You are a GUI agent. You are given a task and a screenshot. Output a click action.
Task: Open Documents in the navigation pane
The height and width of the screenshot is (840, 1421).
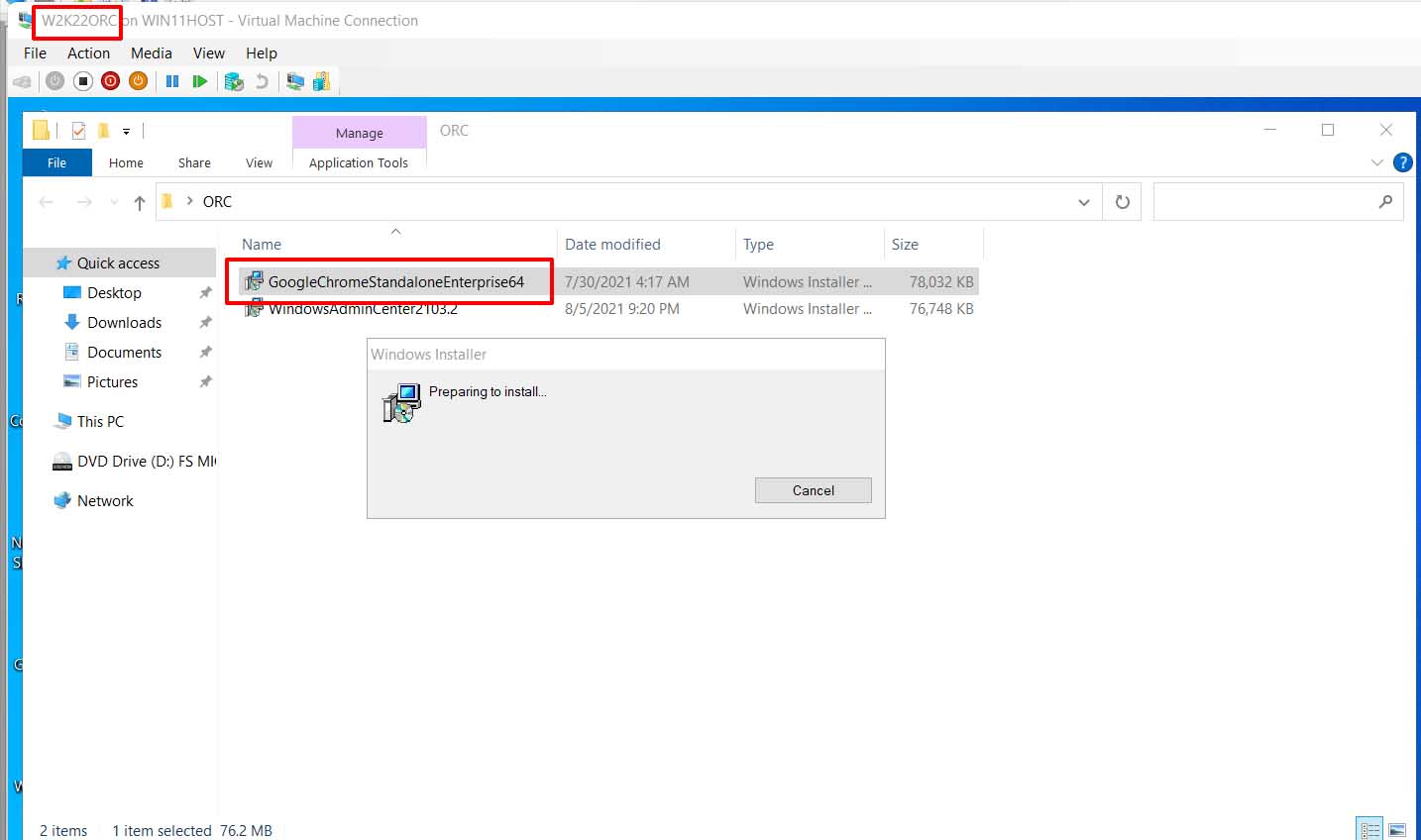click(x=124, y=352)
